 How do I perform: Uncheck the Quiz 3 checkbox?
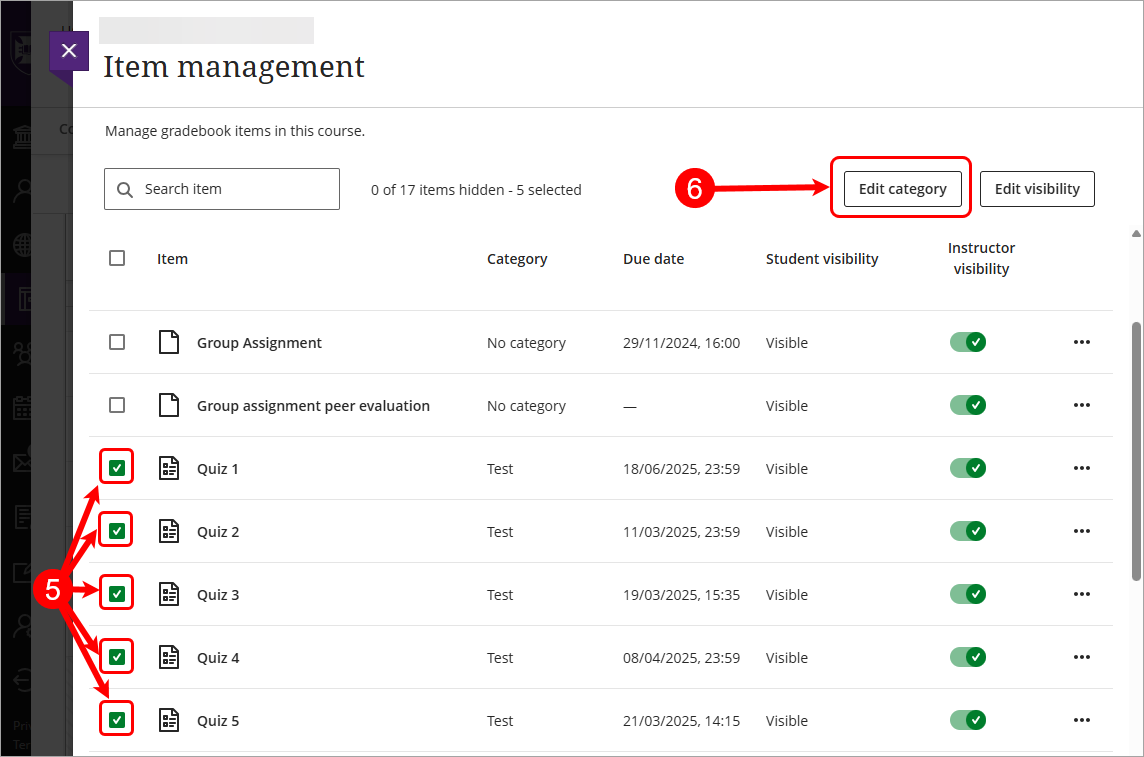click(117, 594)
